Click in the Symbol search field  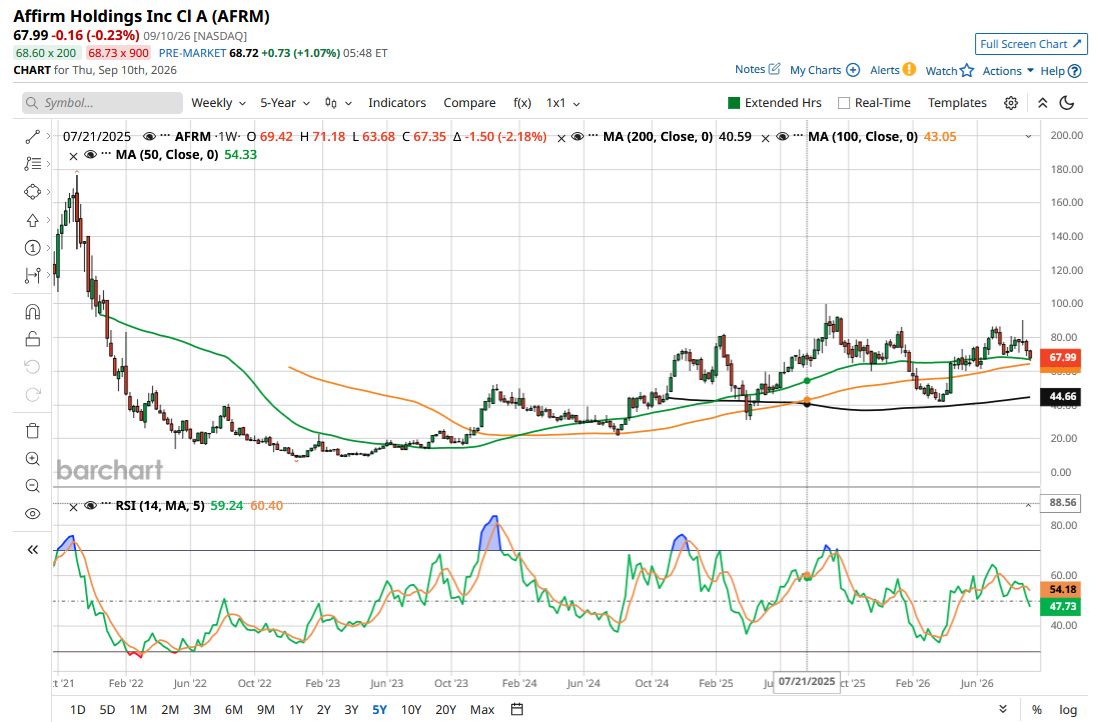tap(102, 103)
